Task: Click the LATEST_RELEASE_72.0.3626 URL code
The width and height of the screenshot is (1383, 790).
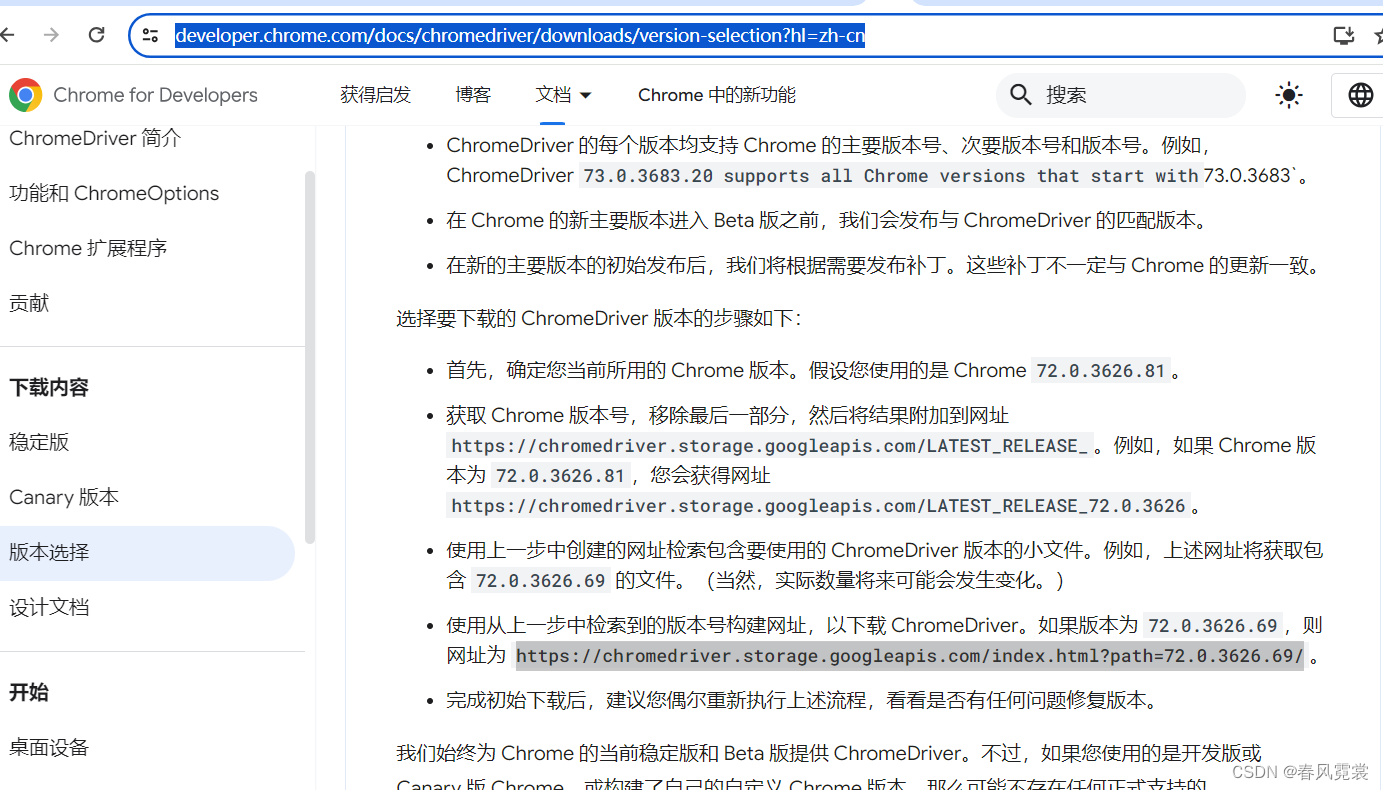Action: pyautogui.click(x=818, y=506)
